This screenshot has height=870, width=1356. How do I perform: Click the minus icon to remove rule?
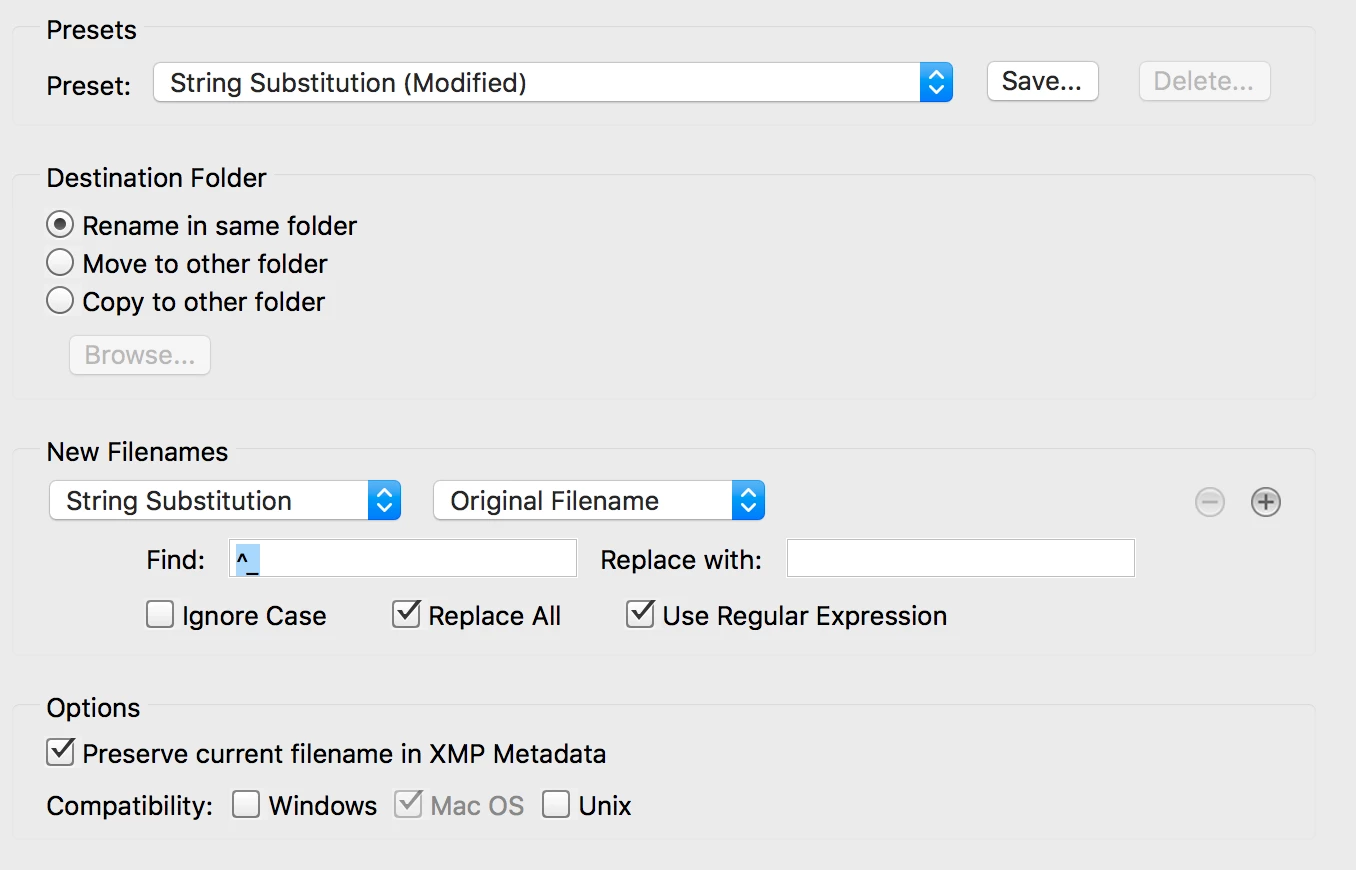1210,502
